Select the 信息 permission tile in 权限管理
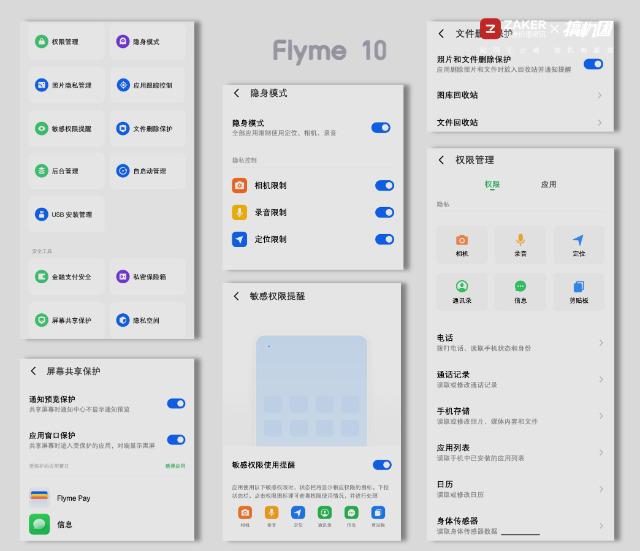 pyautogui.click(x=520, y=292)
